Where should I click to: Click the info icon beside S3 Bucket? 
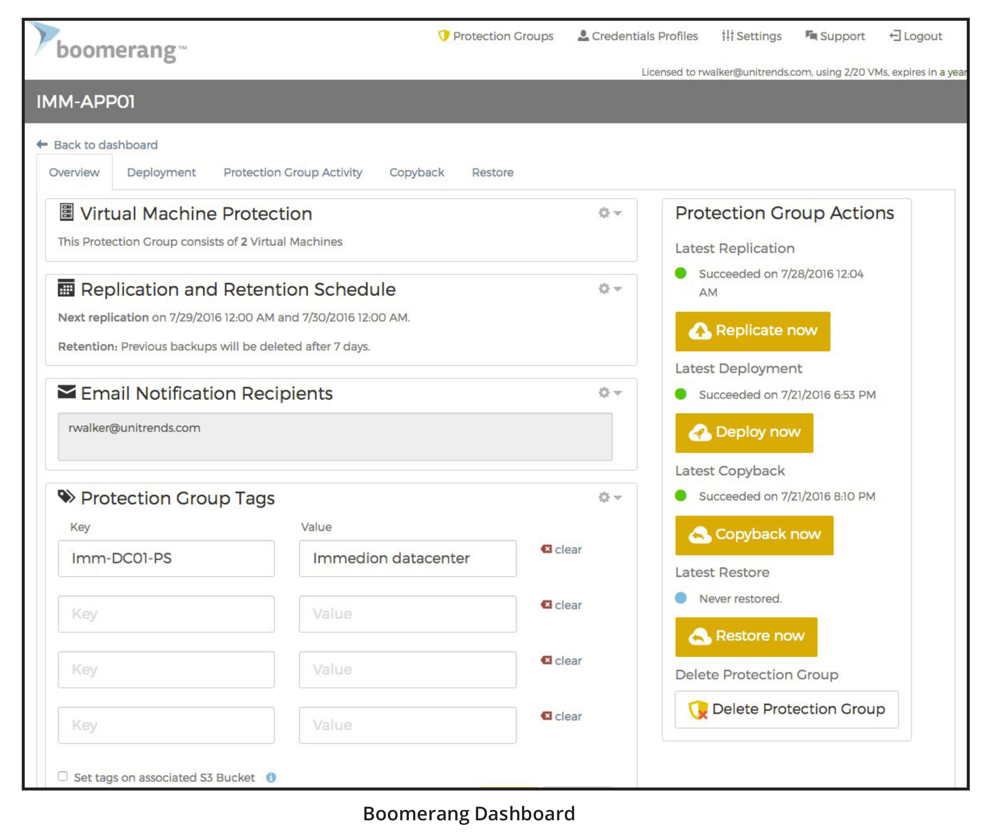coord(271,777)
